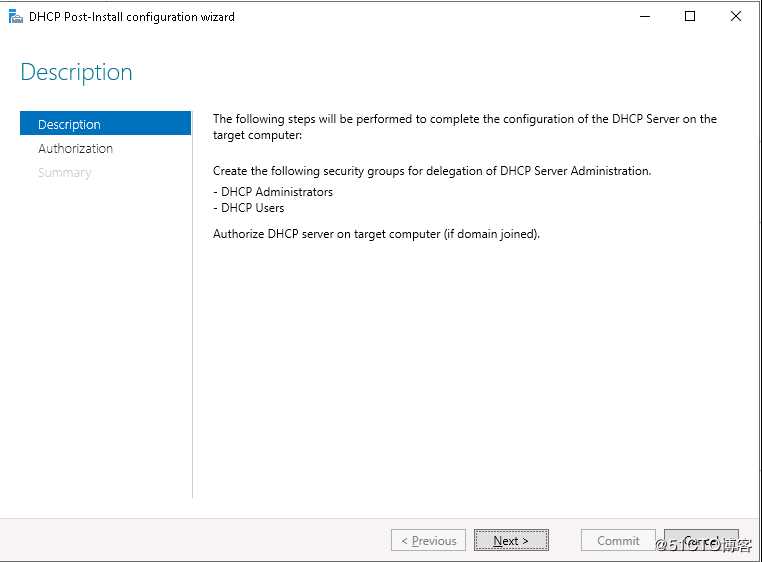Click the Commit button

point(618,540)
